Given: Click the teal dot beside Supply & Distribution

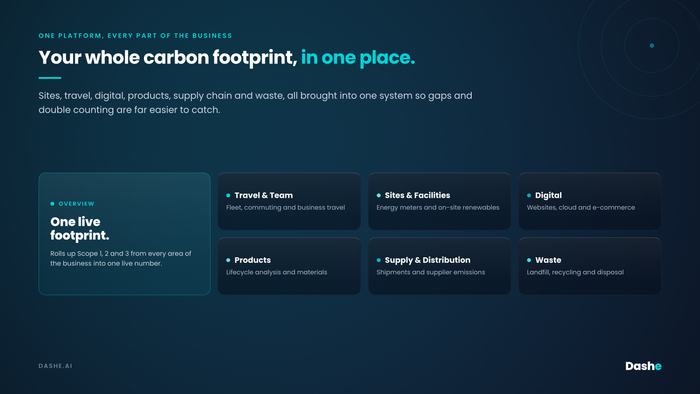Looking at the screenshot, I should pyautogui.click(x=379, y=260).
